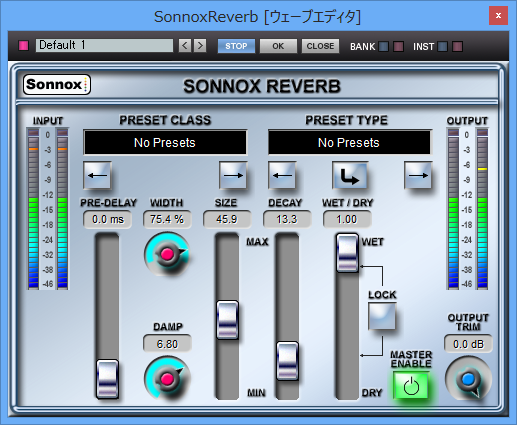Click the dark red INST square
This screenshot has height=425, width=517.
(457, 46)
